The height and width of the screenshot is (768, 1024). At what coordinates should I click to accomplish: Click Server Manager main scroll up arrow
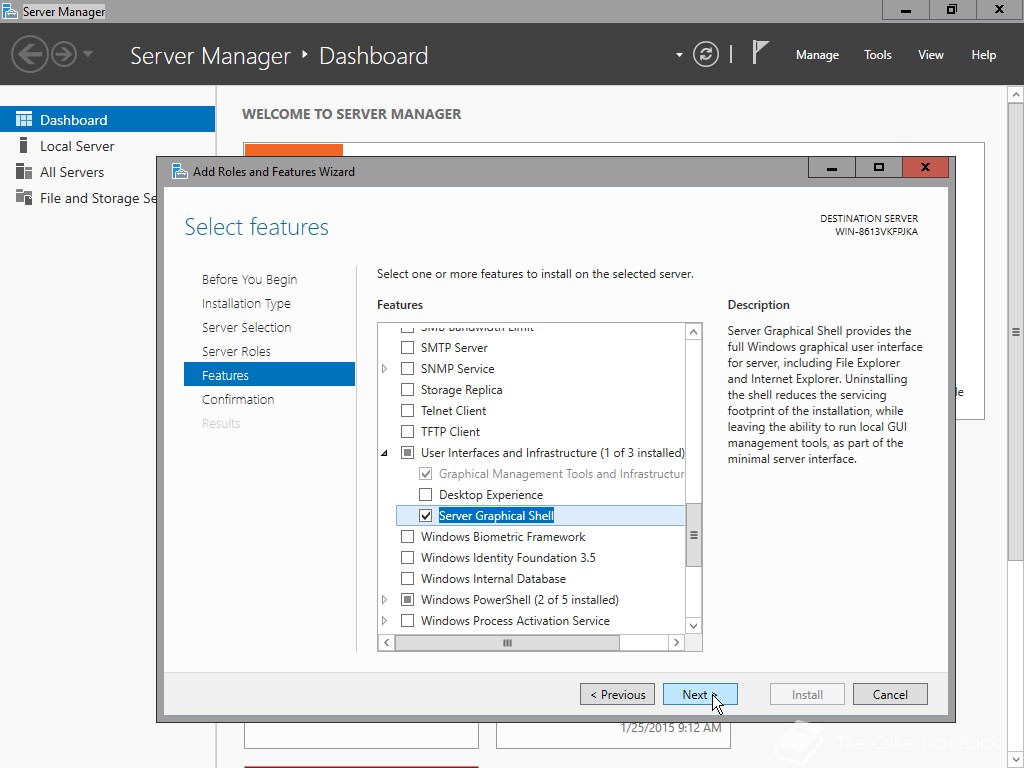pyautogui.click(x=1016, y=95)
